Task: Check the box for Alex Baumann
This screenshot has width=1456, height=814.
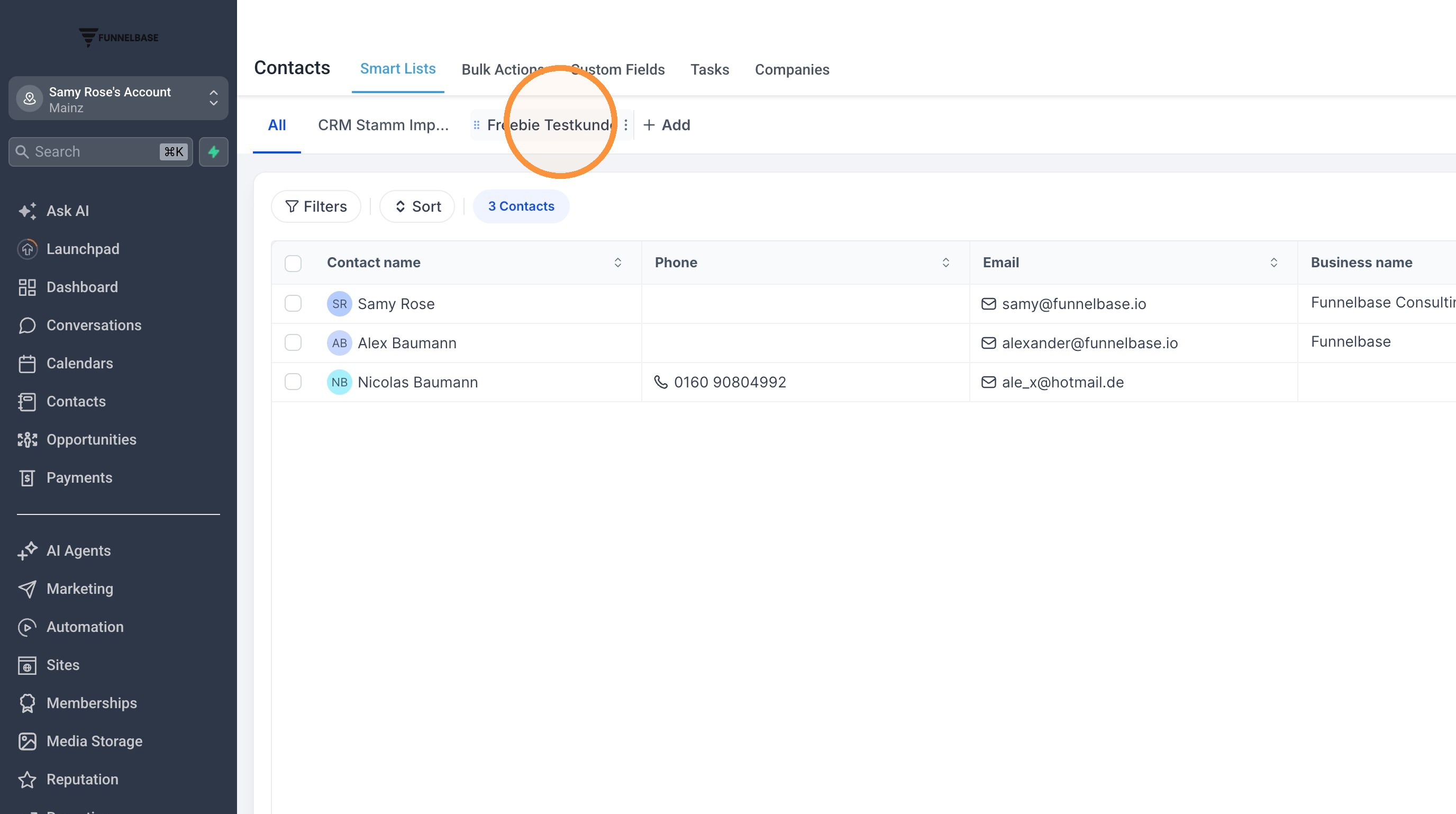Action: pos(293,342)
